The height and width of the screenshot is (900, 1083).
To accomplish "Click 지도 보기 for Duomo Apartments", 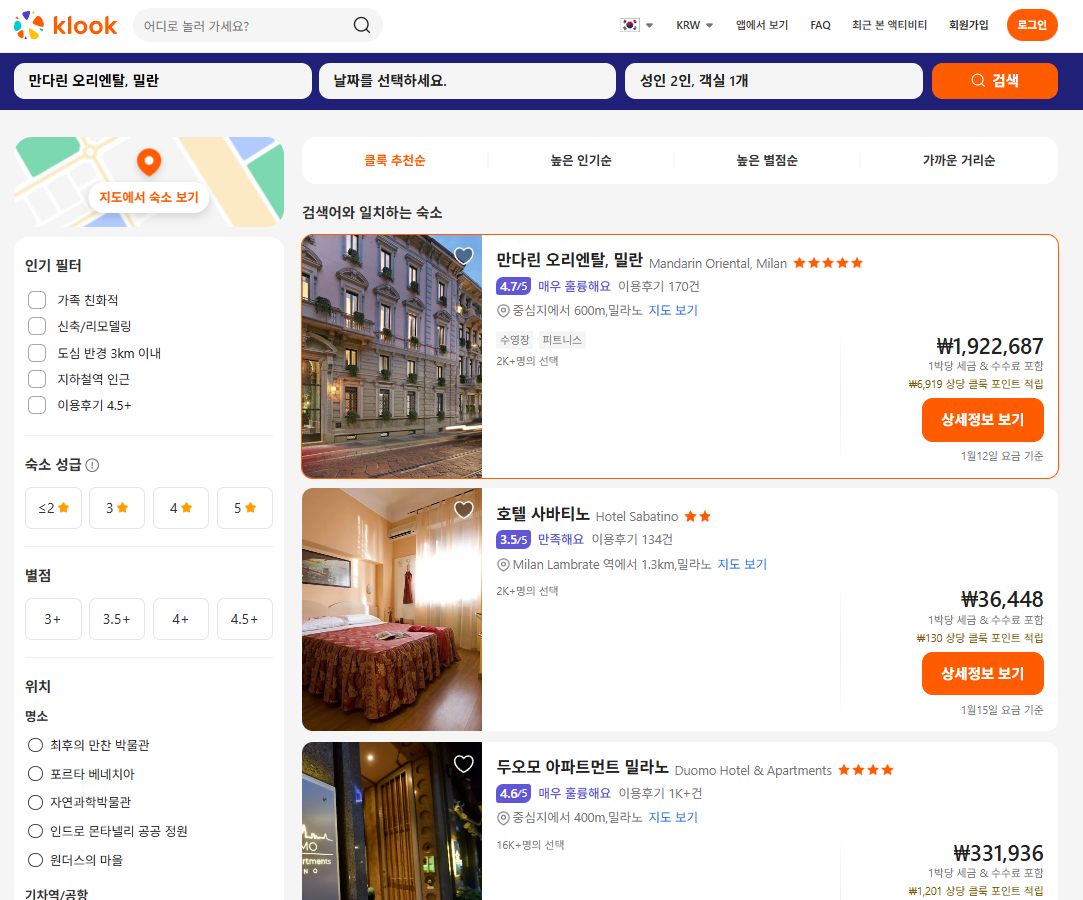I will point(673,818).
